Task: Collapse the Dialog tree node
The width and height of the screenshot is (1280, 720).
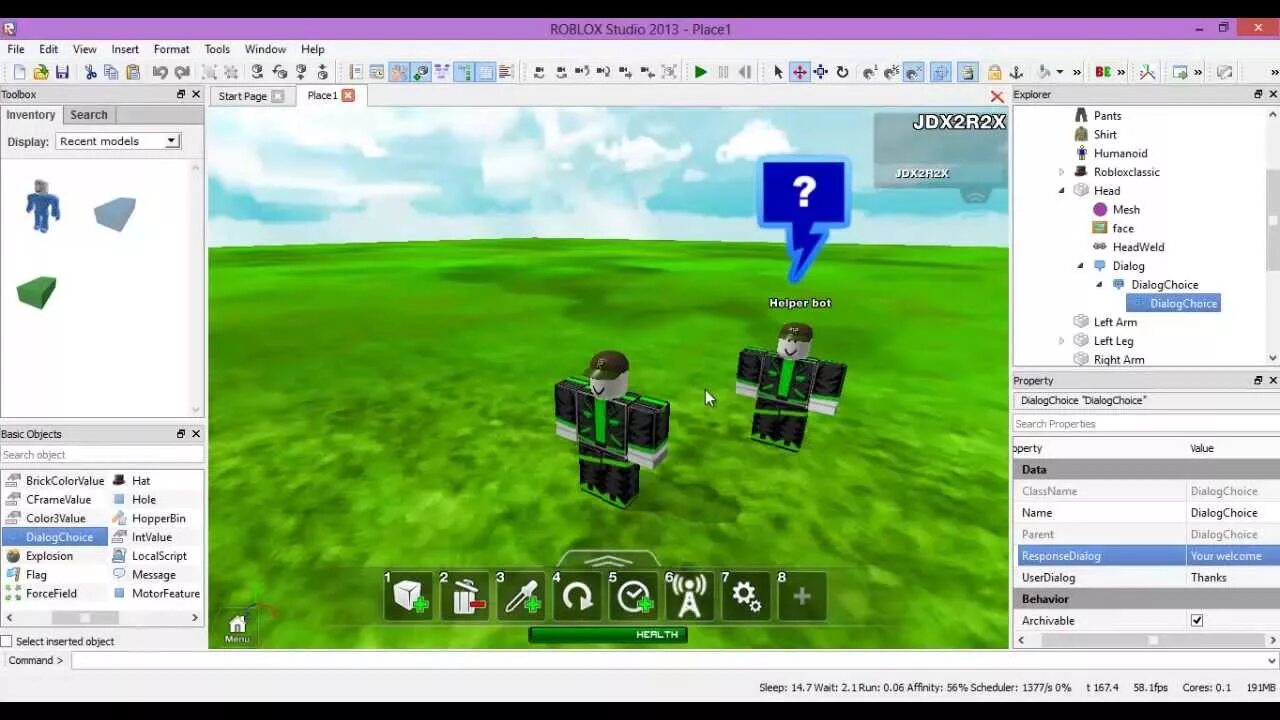Action: pos(1080,266)
